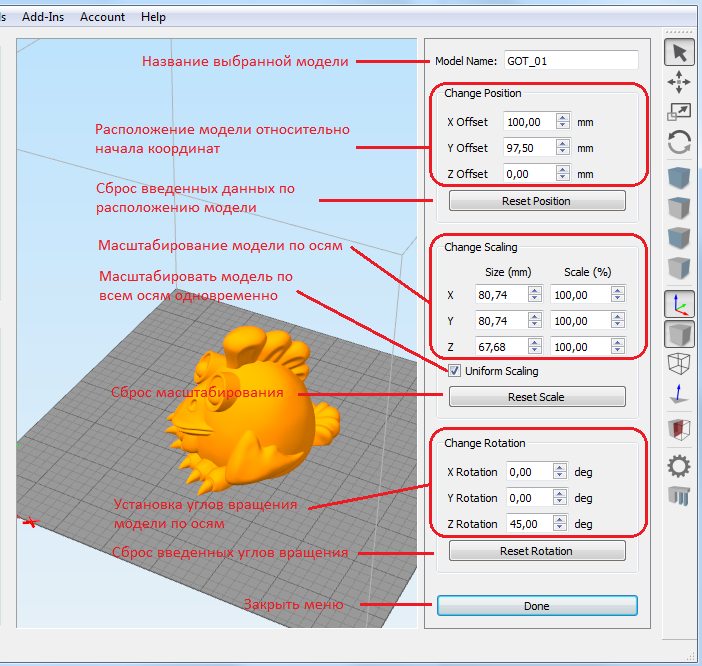Select the translate (move) models tool
The height and width of the screenshot is (666, 702).
pos(679,82)
